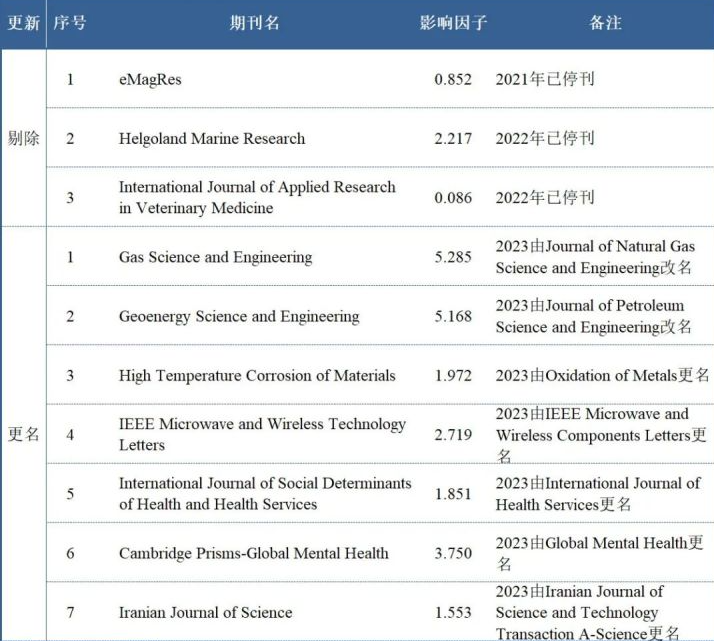The width and height of the screenshot is (714, 641).
Task: Click impact factor 1.553
Action: [453, 612]
